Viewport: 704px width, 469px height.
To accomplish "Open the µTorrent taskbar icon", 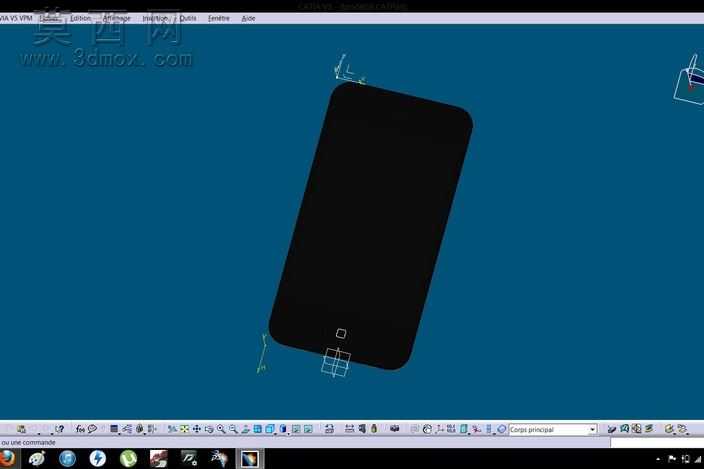I will (x=128, y=458).
